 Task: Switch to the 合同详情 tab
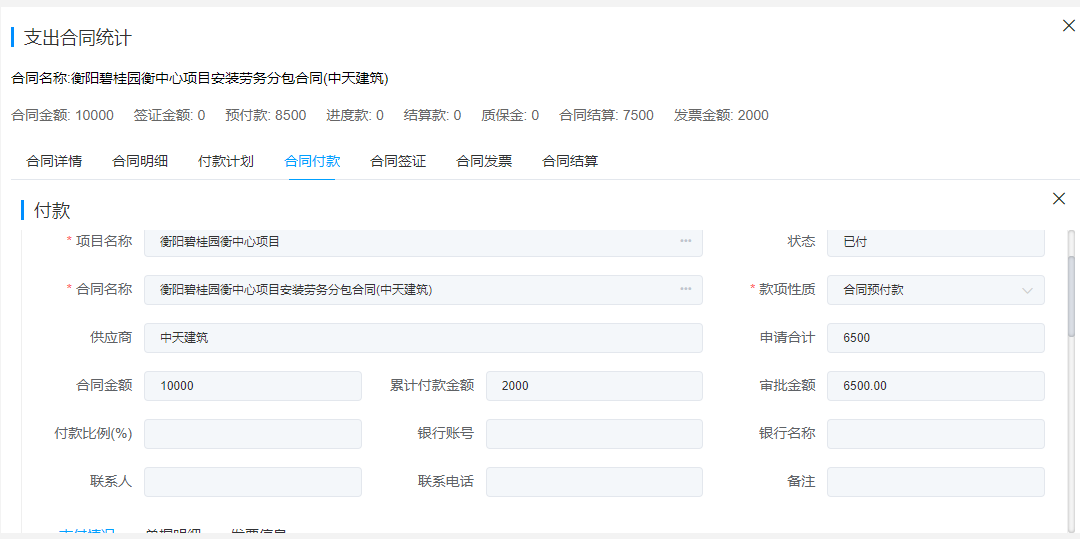click(x=54, y=162)
